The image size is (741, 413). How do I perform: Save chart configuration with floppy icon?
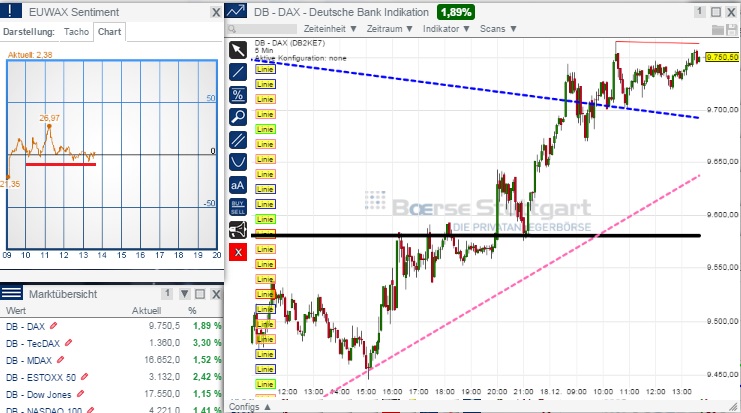coord(731,30)
